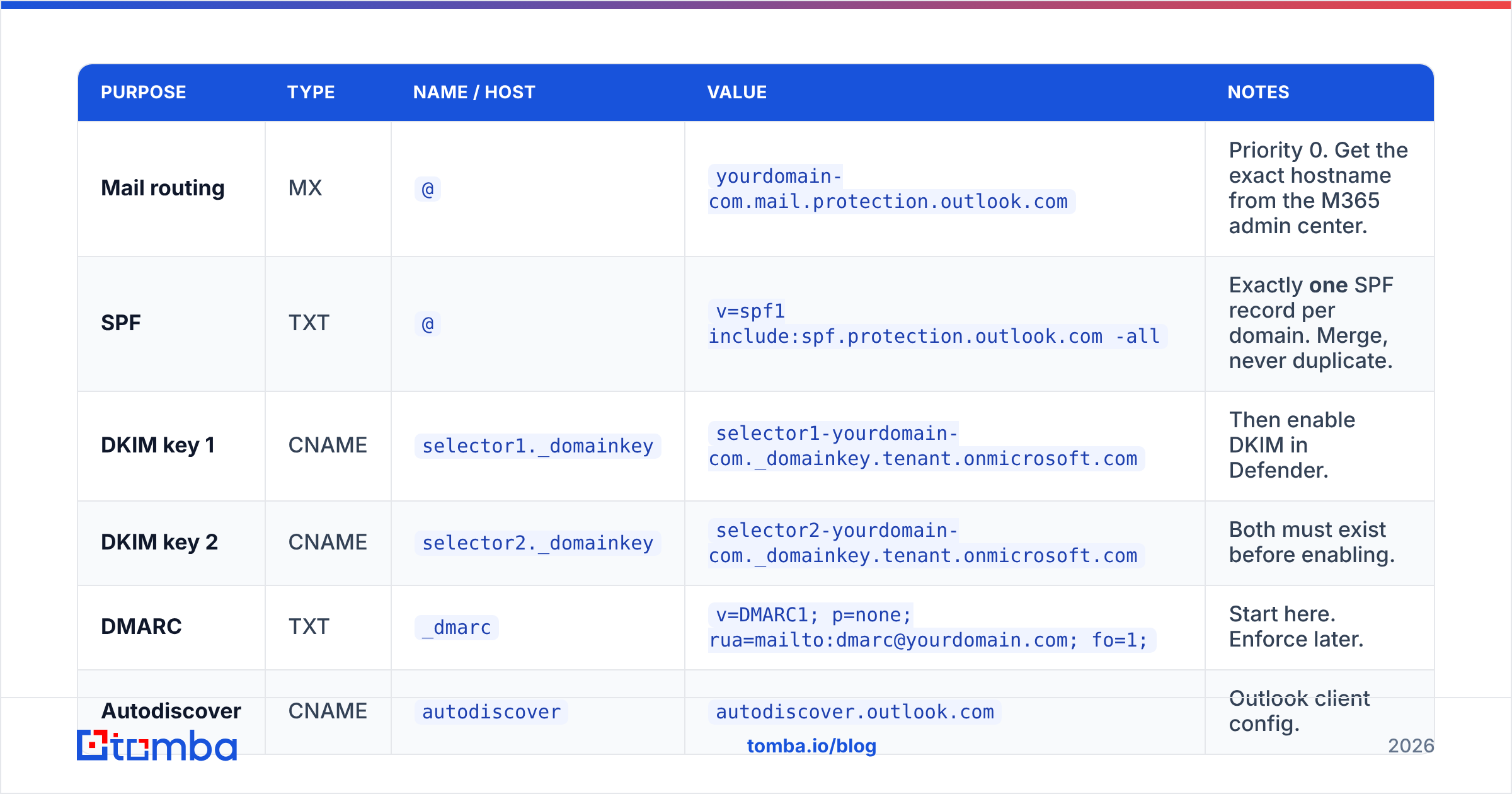Open the tomba.io/blog link
1512x794 pixels.
pyautogui.click(x=811, y=746)
